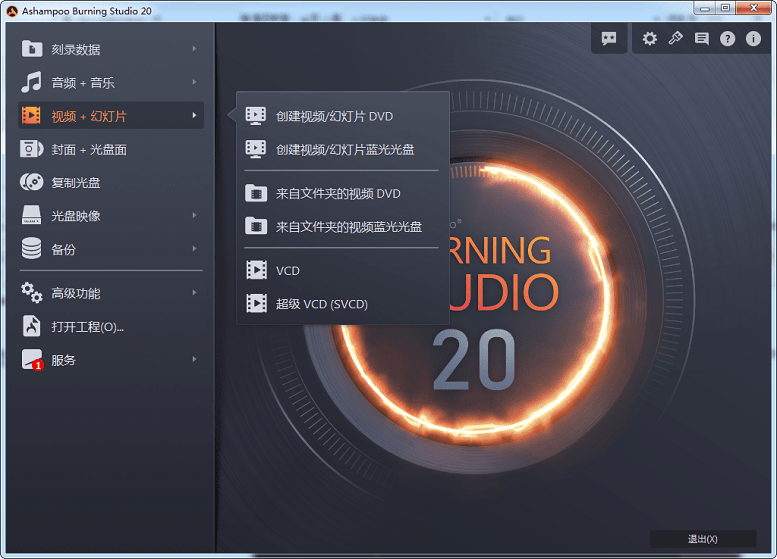The height and width of the screenshot is (559, 777).
Task: Collapse the 视频 + 幻灯片 submenu arrow
Action: [x=194, y=115]
